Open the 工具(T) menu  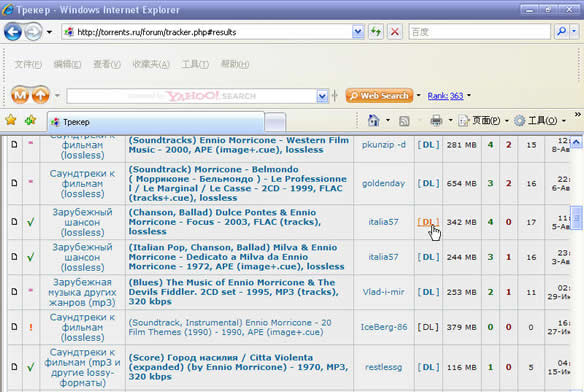[x=195, y=64]
